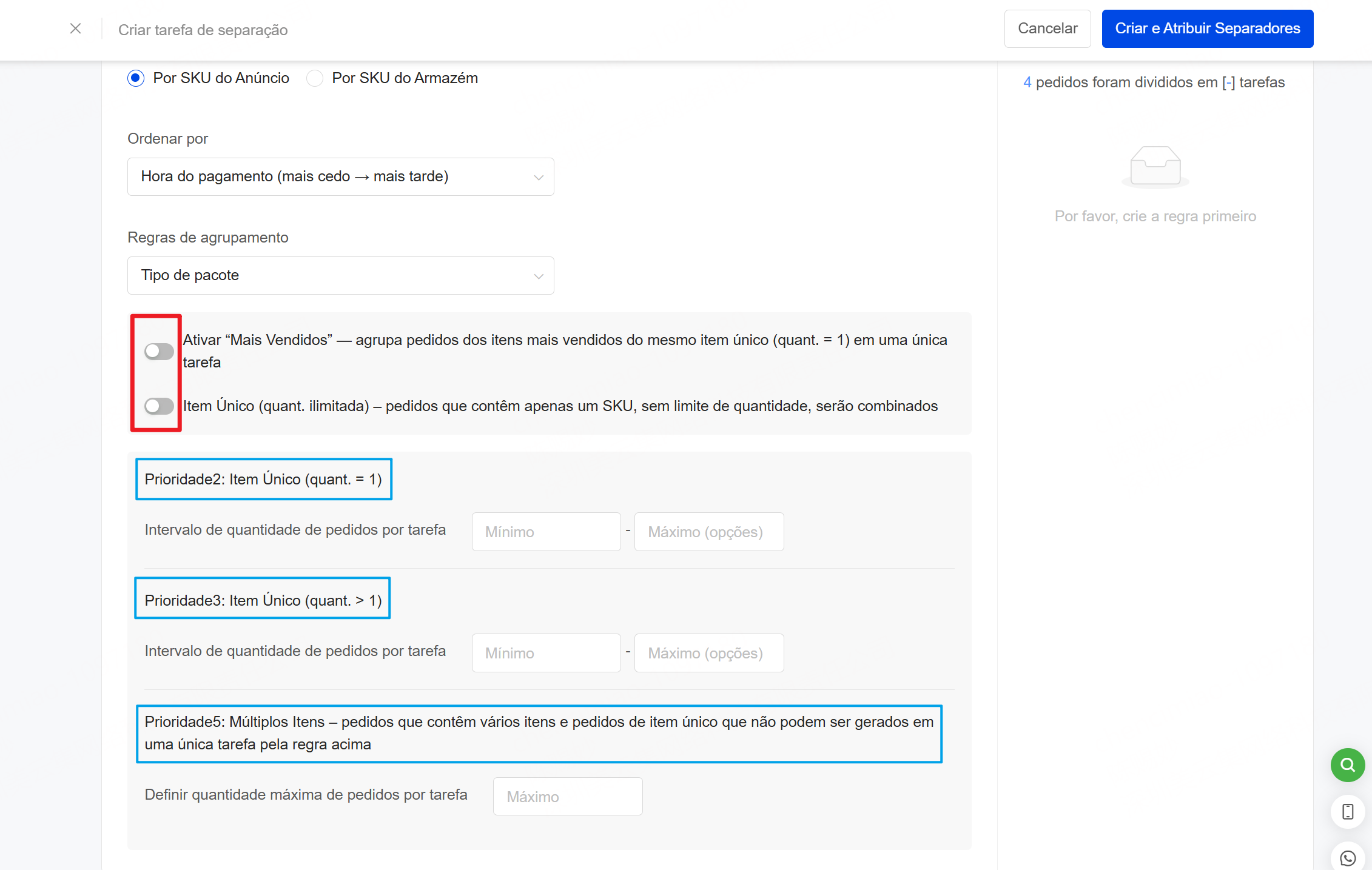Image resolution: width=1372 pixels, height=870 pixels.
Task: Click the WhatsApp chat icon
Action: pos(1347,857)
